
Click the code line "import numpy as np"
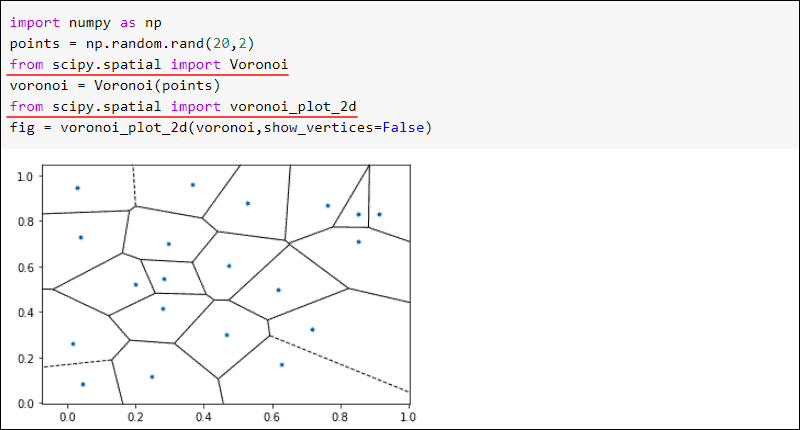[86, 23]
